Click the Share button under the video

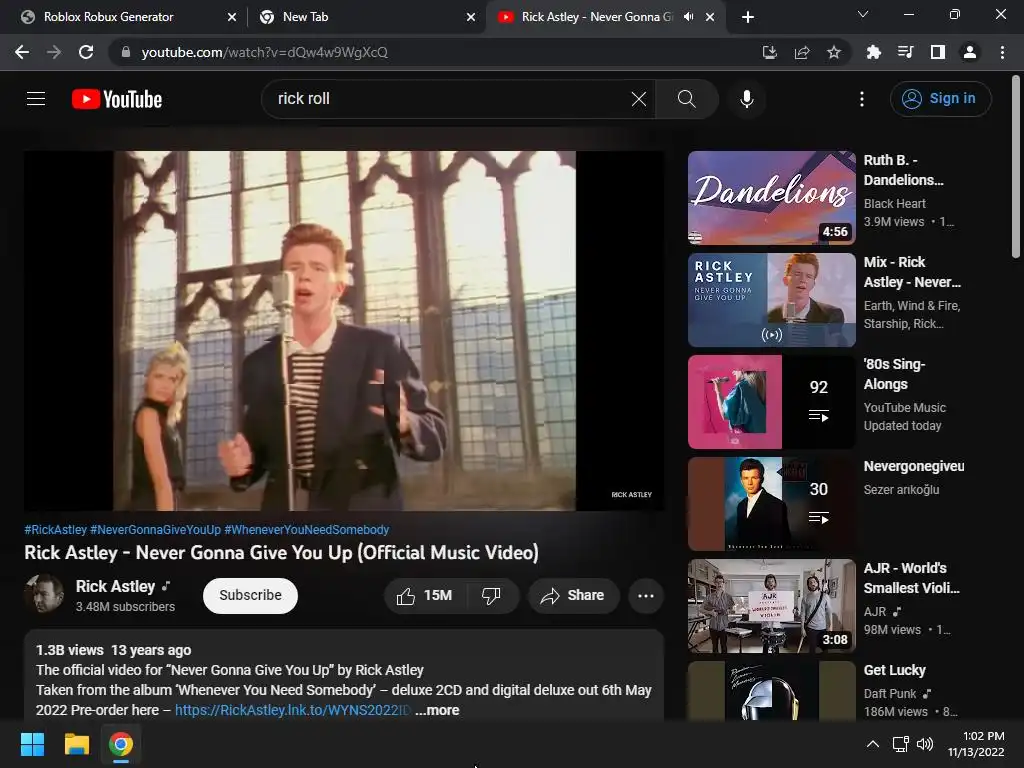573,596
